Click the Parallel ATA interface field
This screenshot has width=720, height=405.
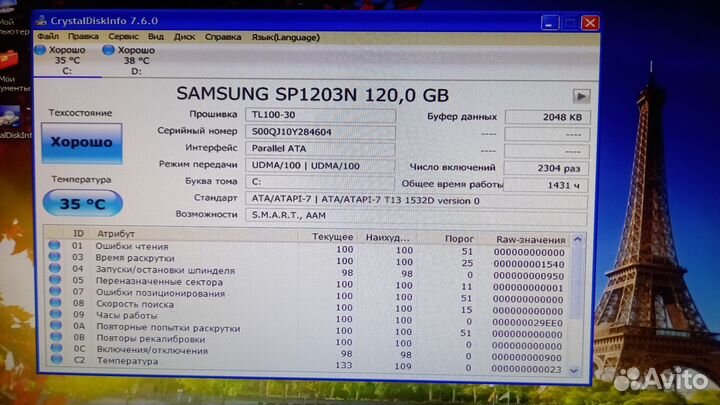(320, 148)
